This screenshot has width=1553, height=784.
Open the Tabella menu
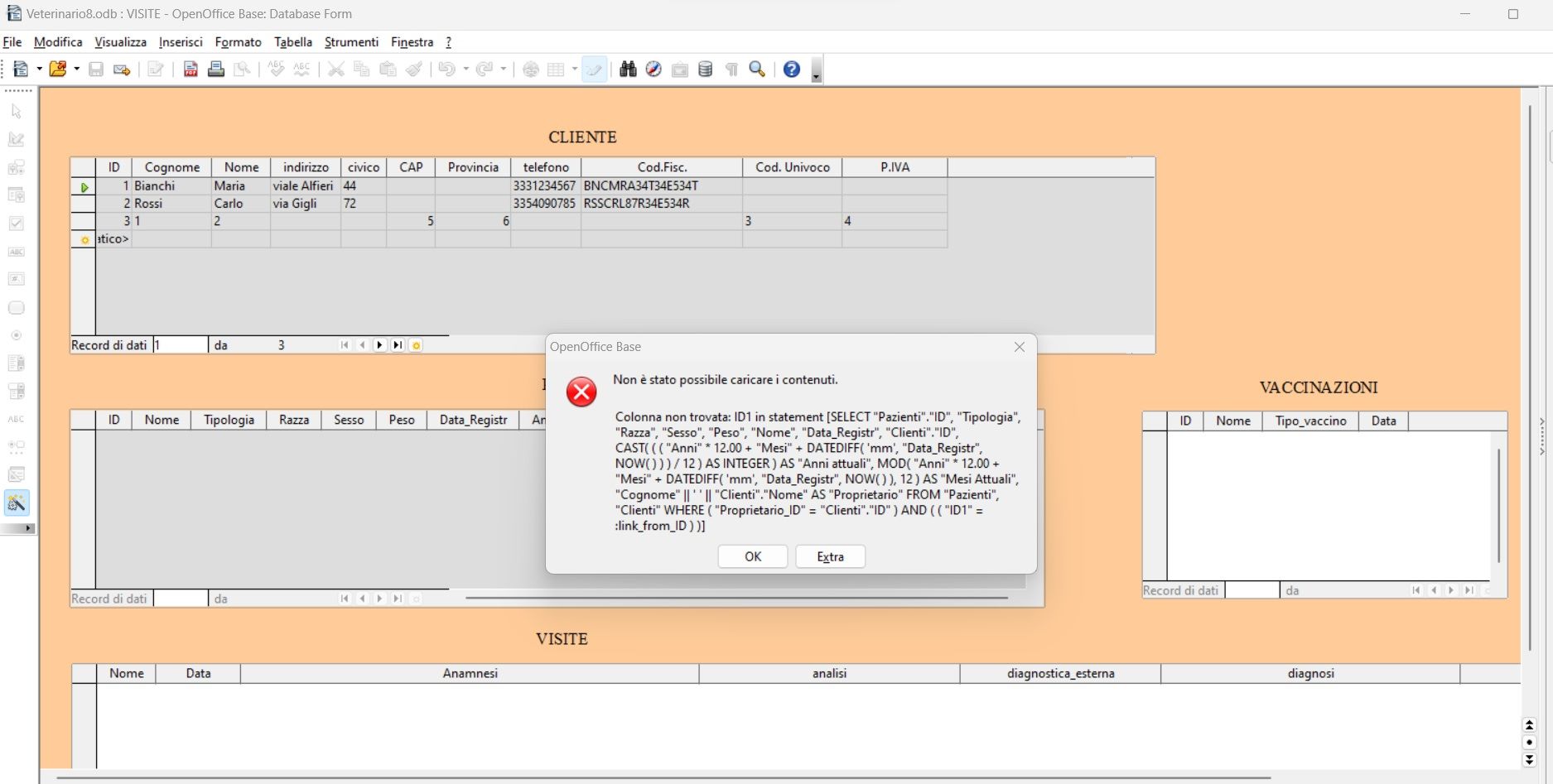(x=293, y=42)
